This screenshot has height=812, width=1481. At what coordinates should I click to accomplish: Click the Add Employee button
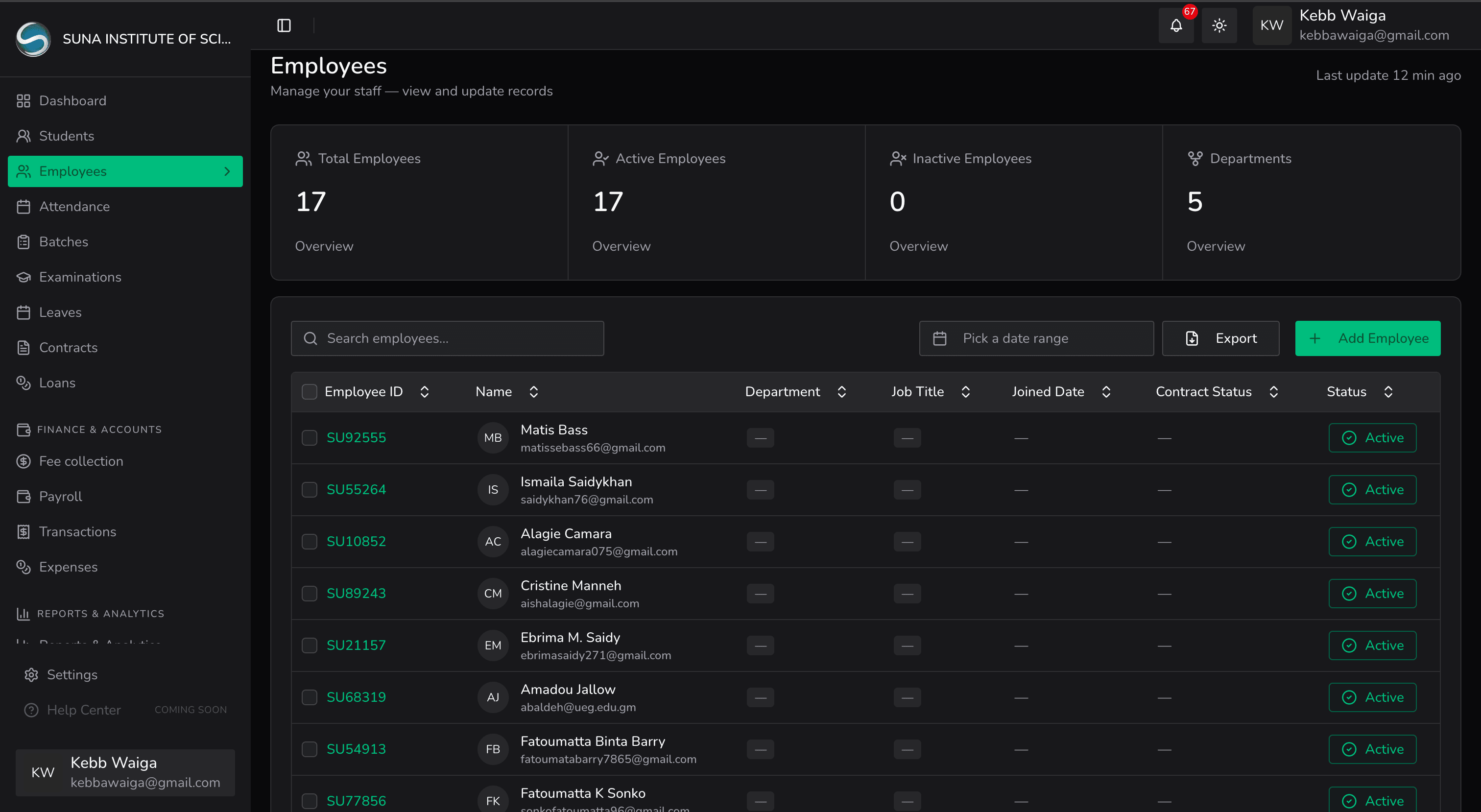[x=1367, y=338]
